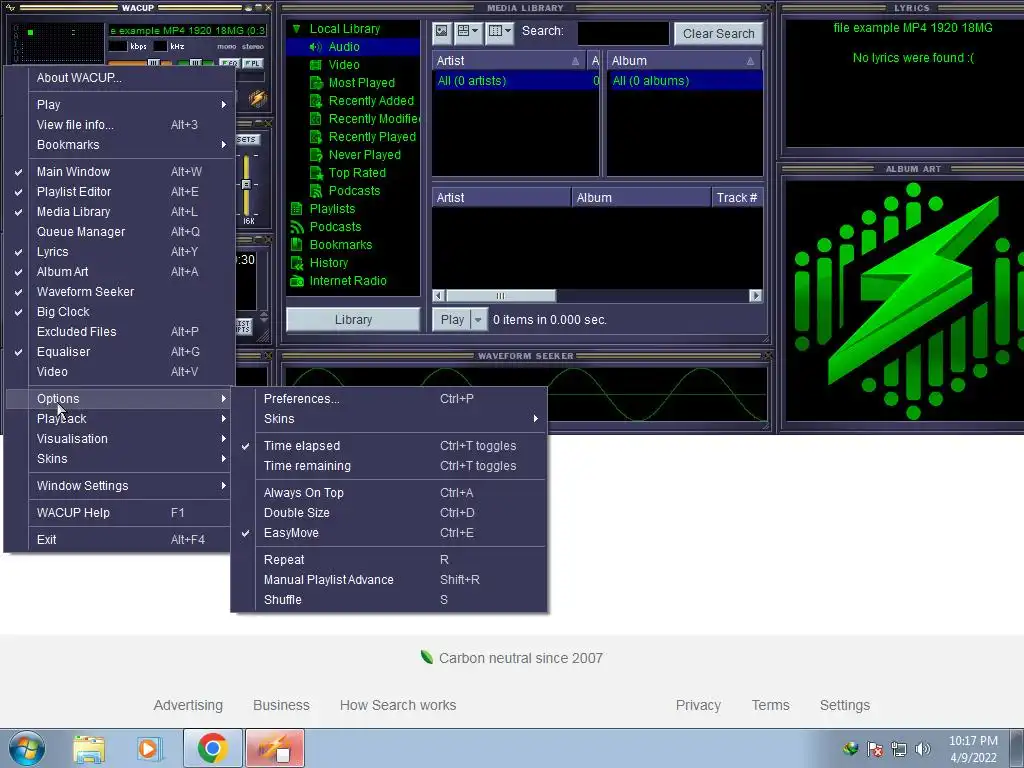1024x768 pixels.
Task: Uncheck Lyrics window in menu
Action: pos(119,252)
